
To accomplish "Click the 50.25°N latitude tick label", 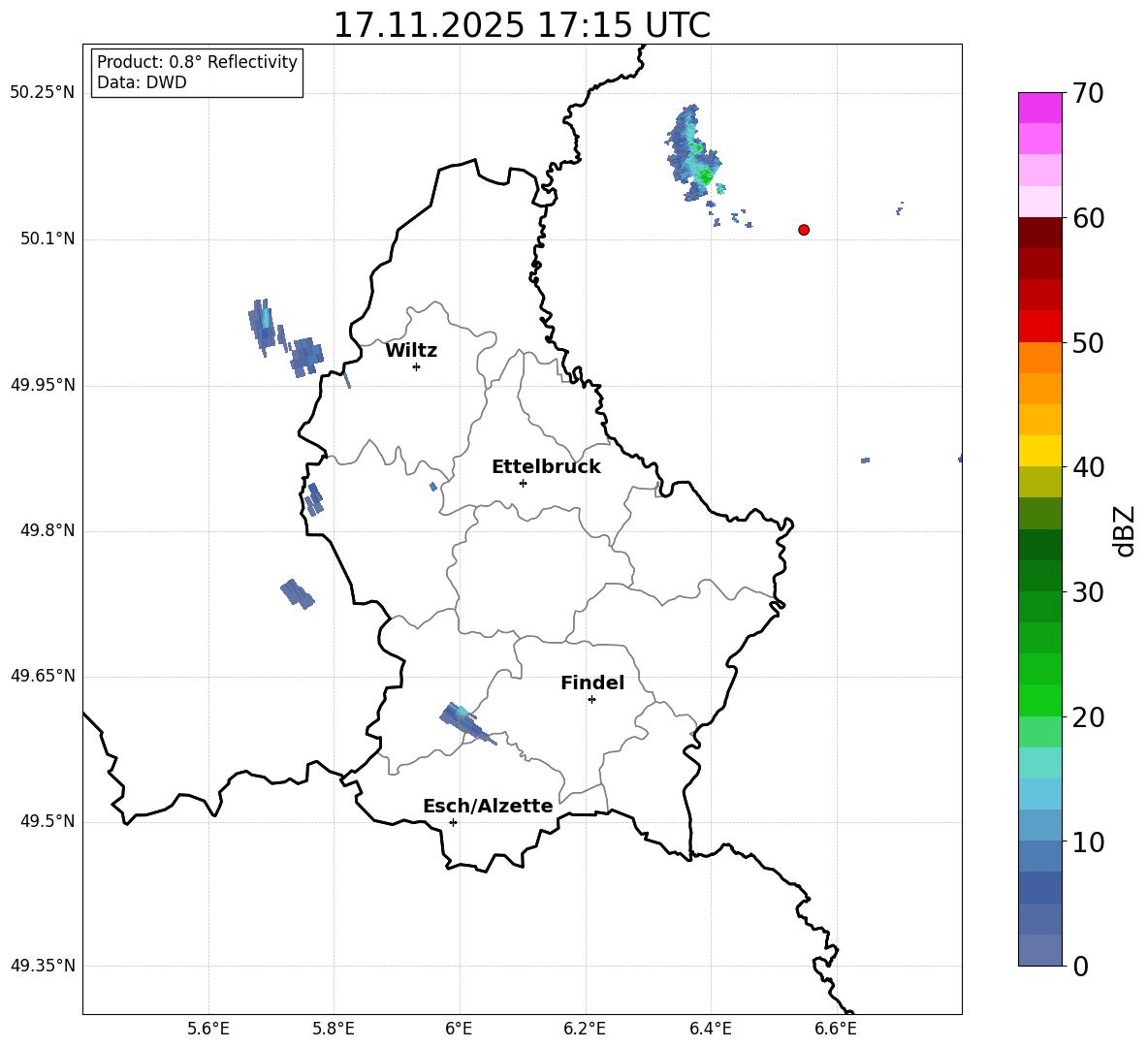I will (43, 93).
